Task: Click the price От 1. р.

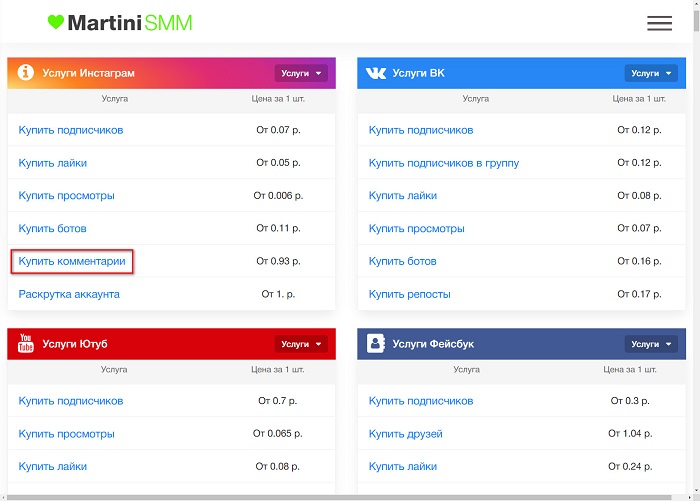Action: 278,294
